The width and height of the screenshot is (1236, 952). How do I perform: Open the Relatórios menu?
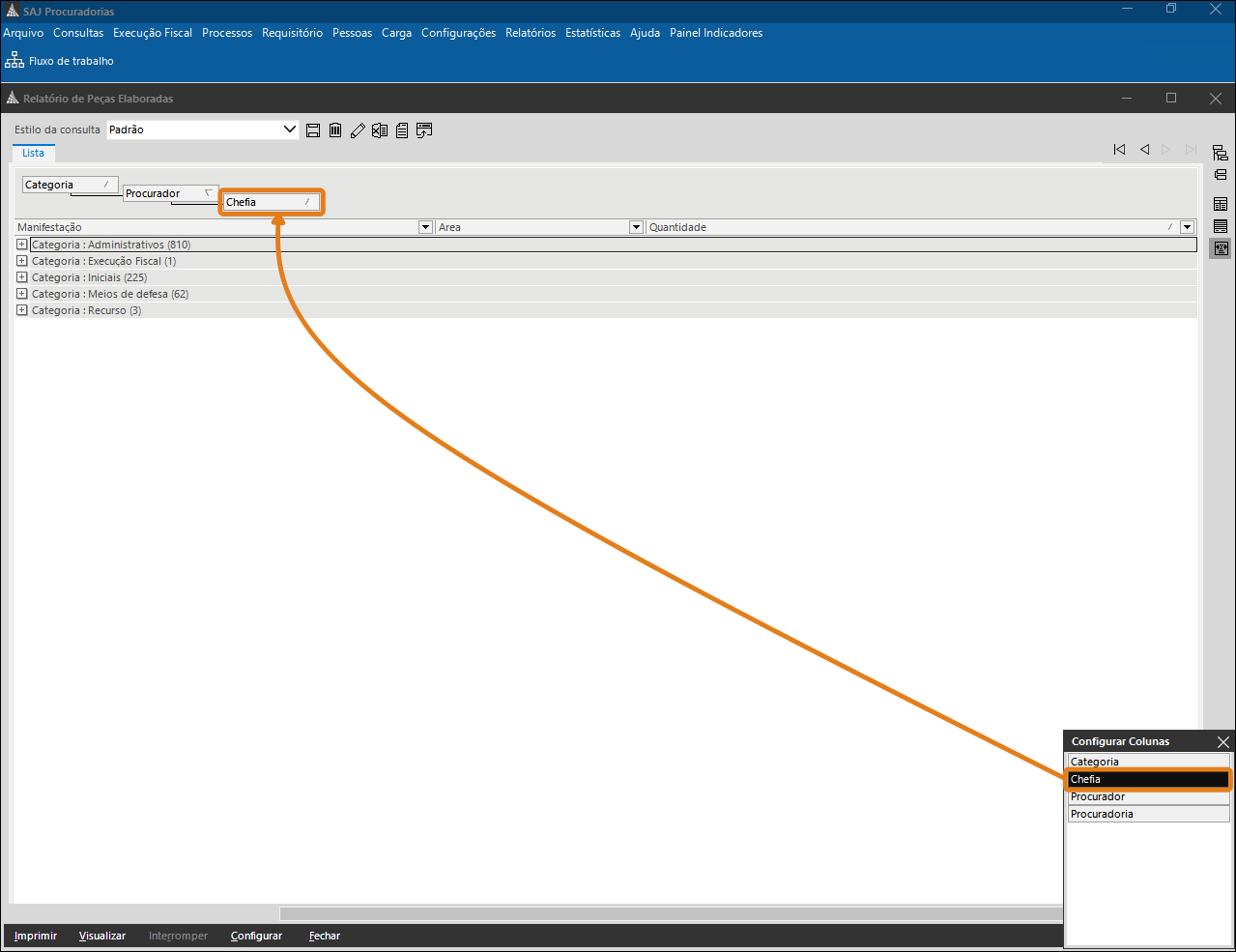[x=531, y=33]
